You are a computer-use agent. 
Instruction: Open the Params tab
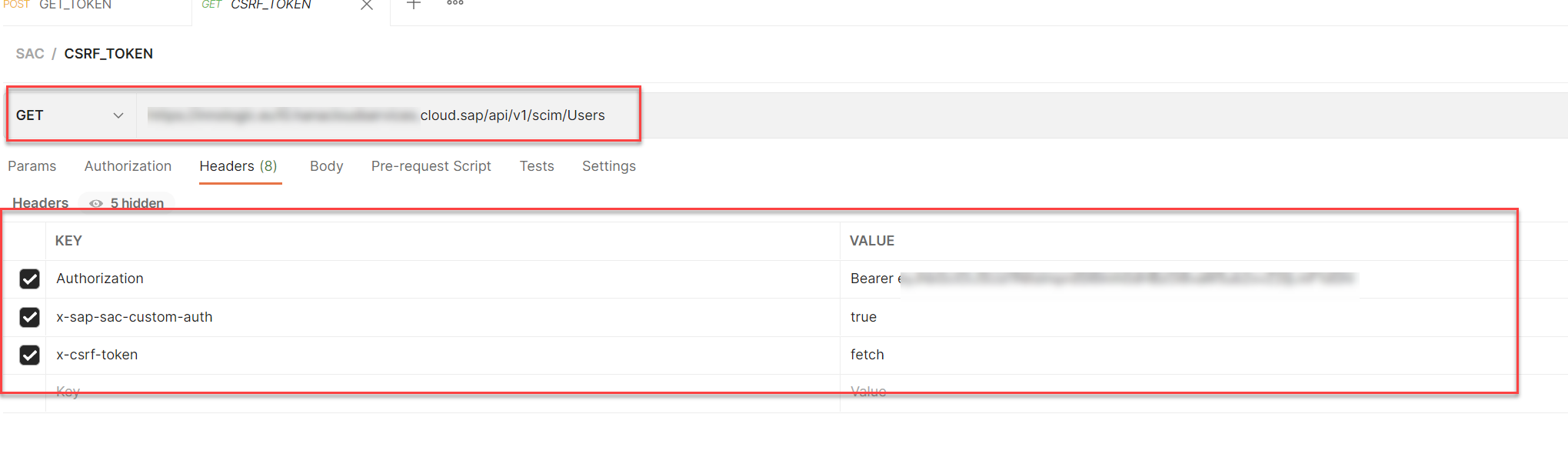click(32, 166)
